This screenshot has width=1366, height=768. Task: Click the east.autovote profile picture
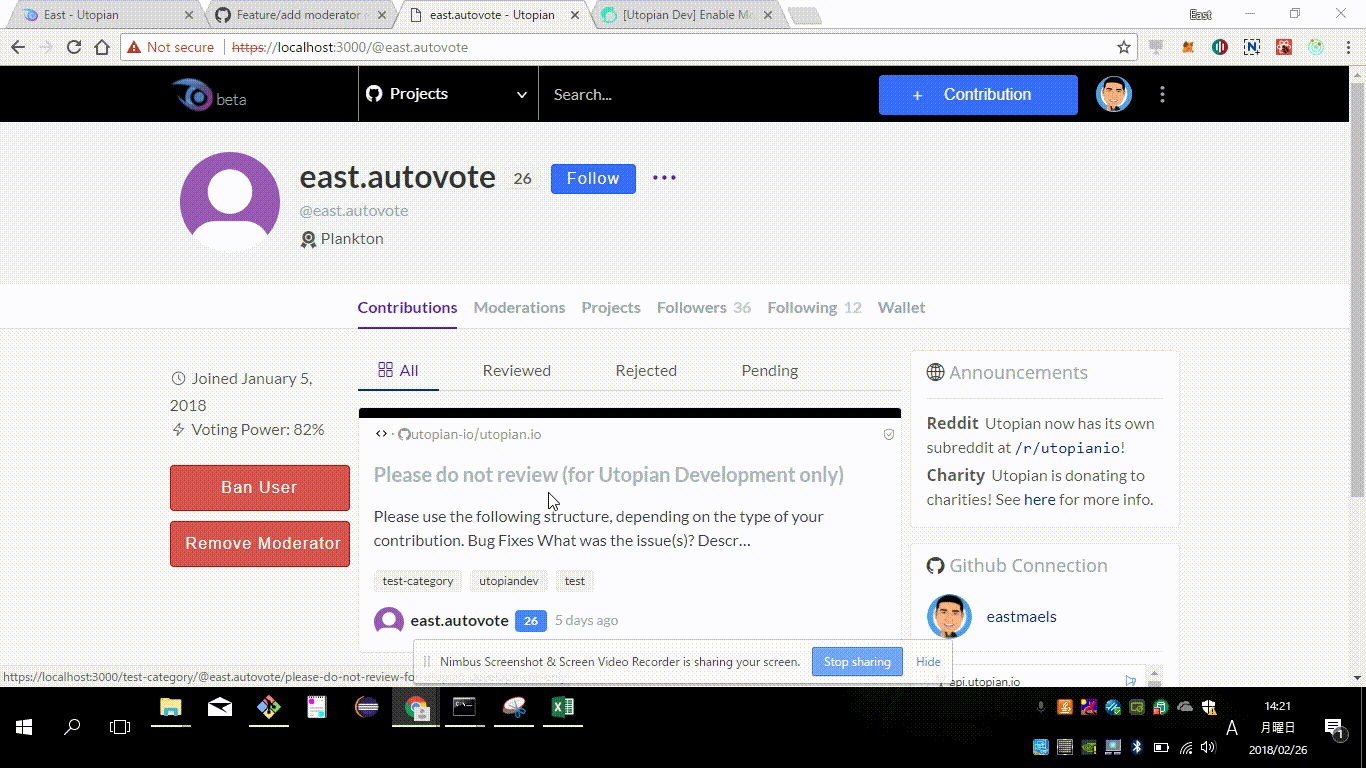click(x=230, y=202)
